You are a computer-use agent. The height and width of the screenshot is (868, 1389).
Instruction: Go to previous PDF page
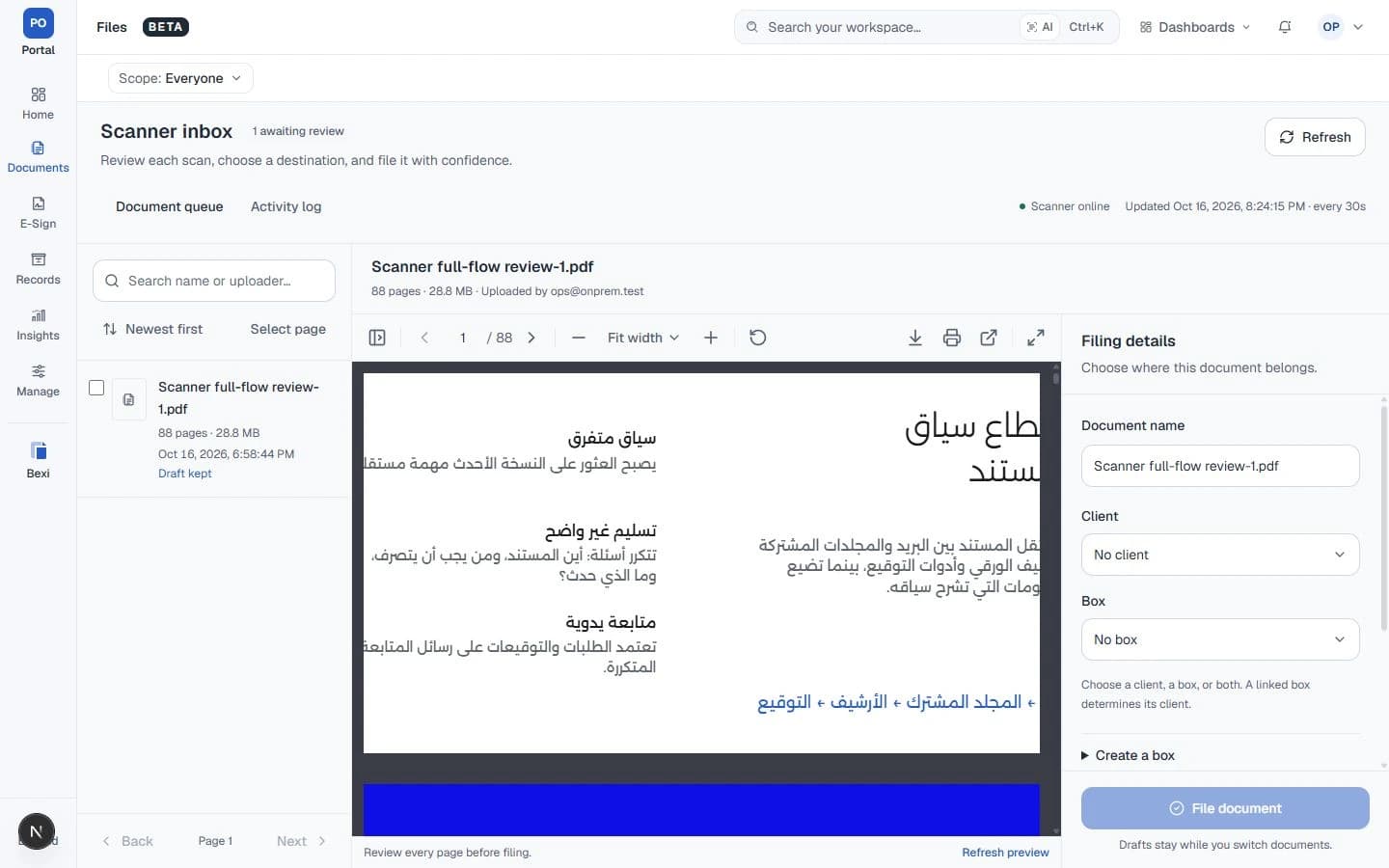point(424,338)
